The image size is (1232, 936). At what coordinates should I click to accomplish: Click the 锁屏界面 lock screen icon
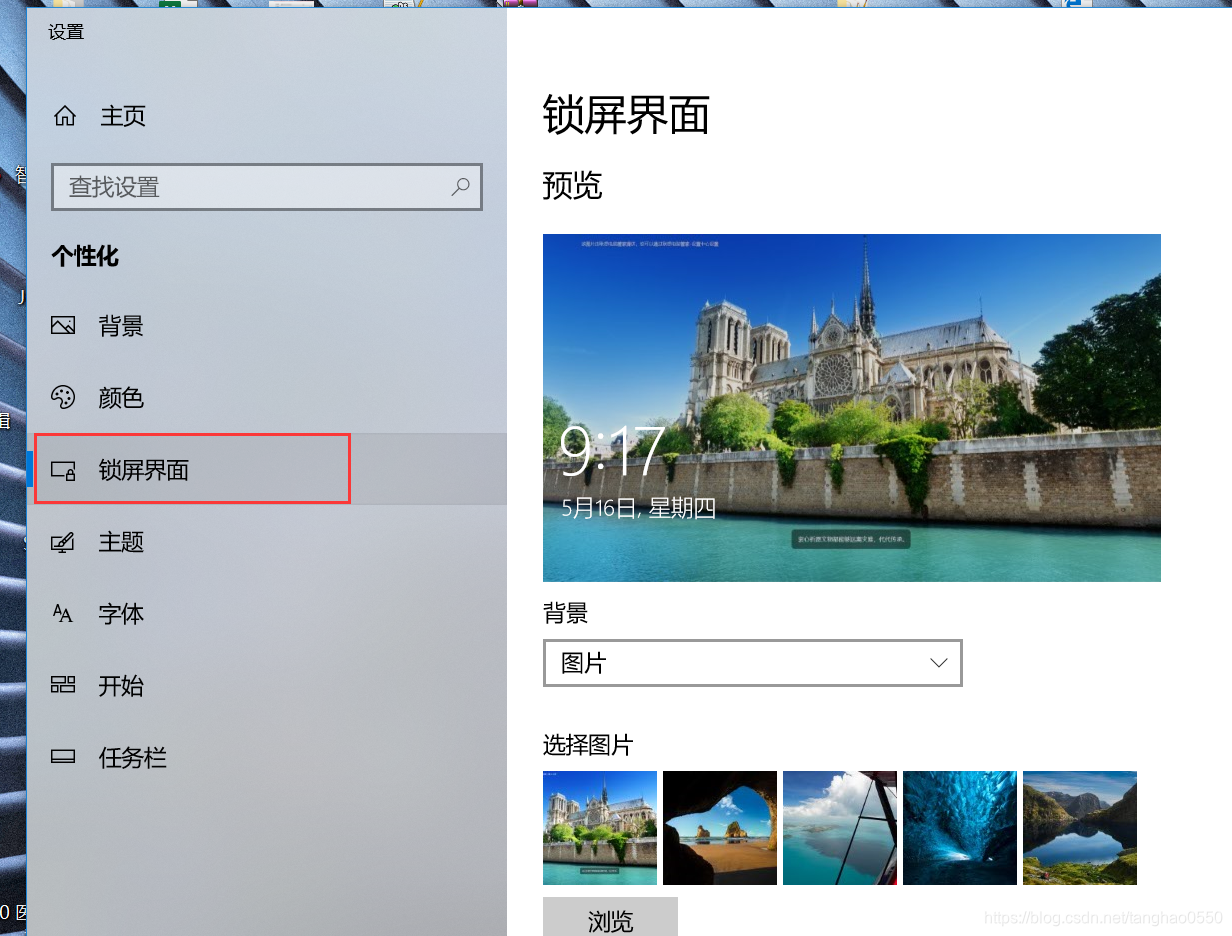click(x=63, y=470)
